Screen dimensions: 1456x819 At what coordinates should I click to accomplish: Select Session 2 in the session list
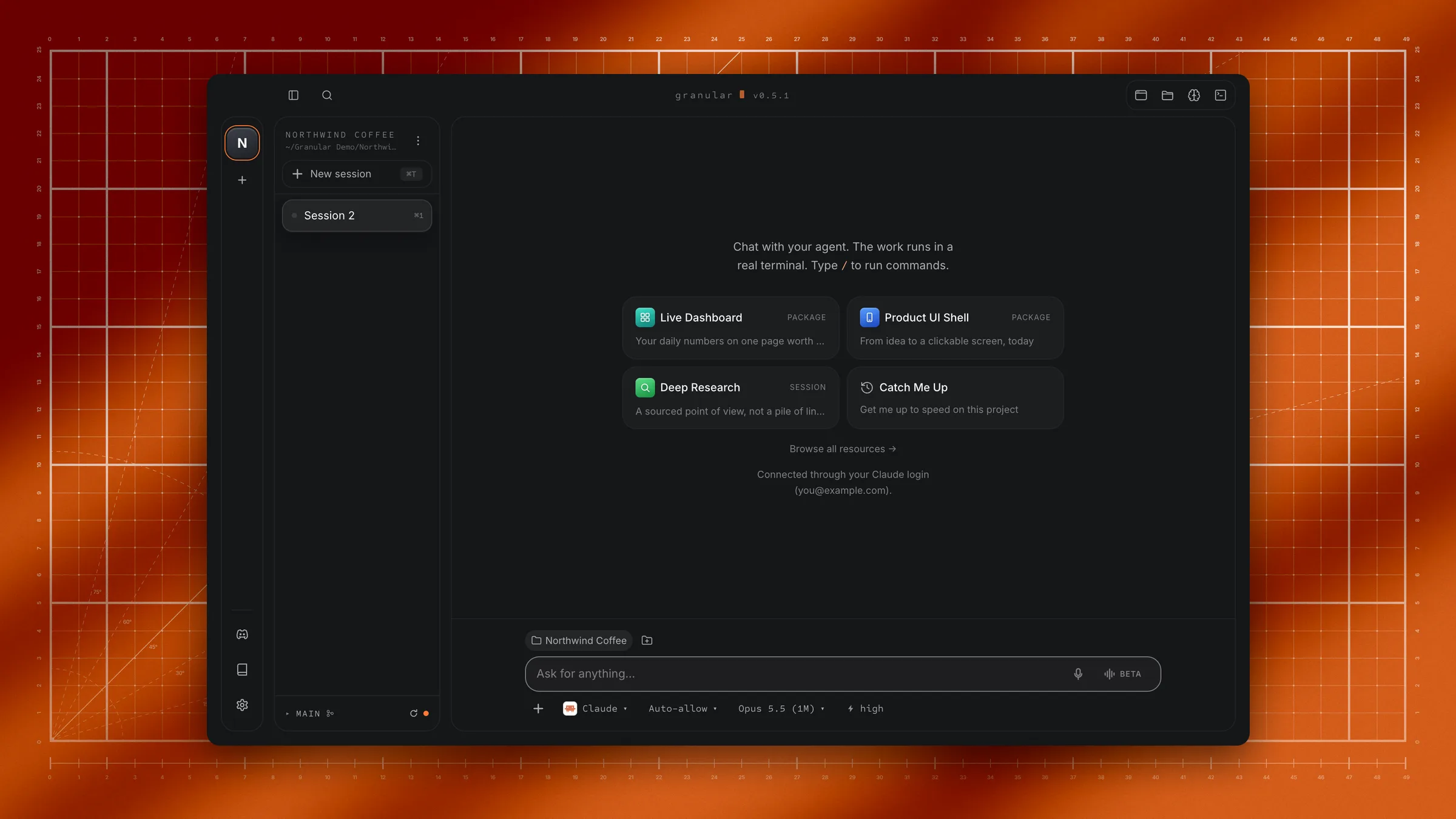point(357,215)
